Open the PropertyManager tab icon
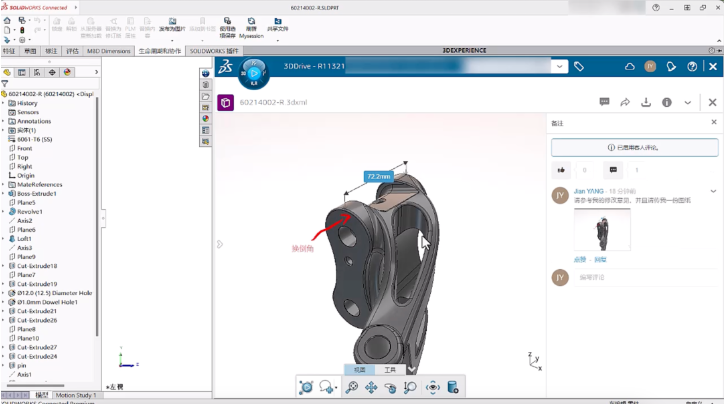725x409 pixels. tap(22, 73)
